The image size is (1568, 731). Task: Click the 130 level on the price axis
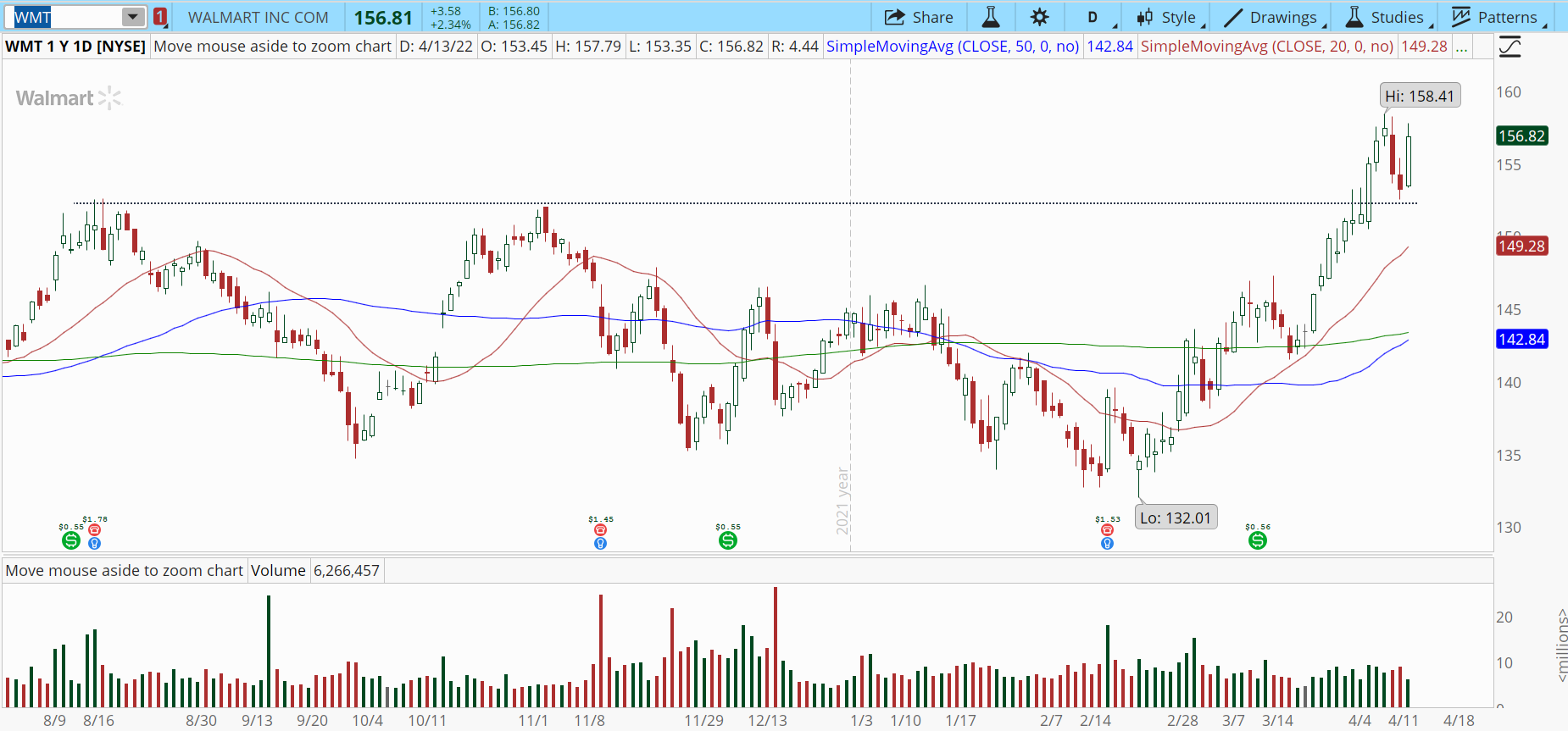[1509, 528]
